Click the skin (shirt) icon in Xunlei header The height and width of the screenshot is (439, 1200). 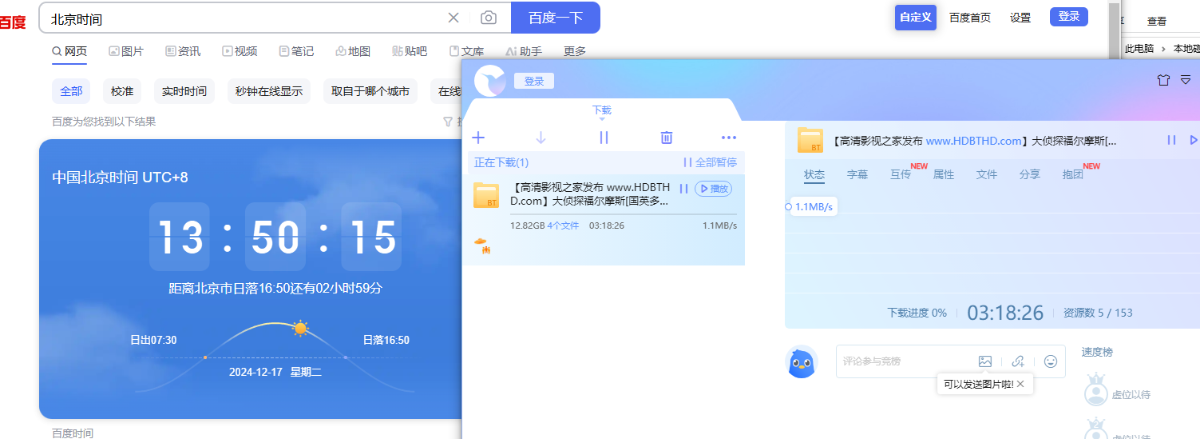pyautogui.click(x=1162, y=80)
